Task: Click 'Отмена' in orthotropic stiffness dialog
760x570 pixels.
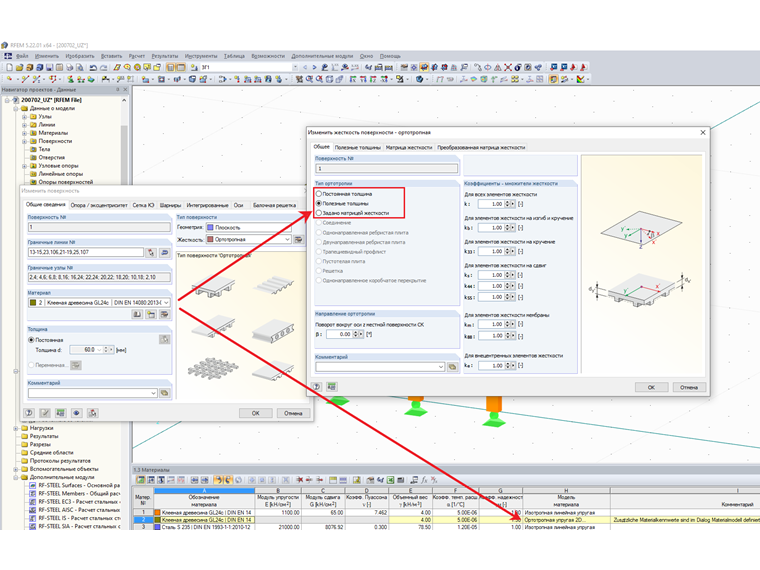Action: (x=689, y=387)
